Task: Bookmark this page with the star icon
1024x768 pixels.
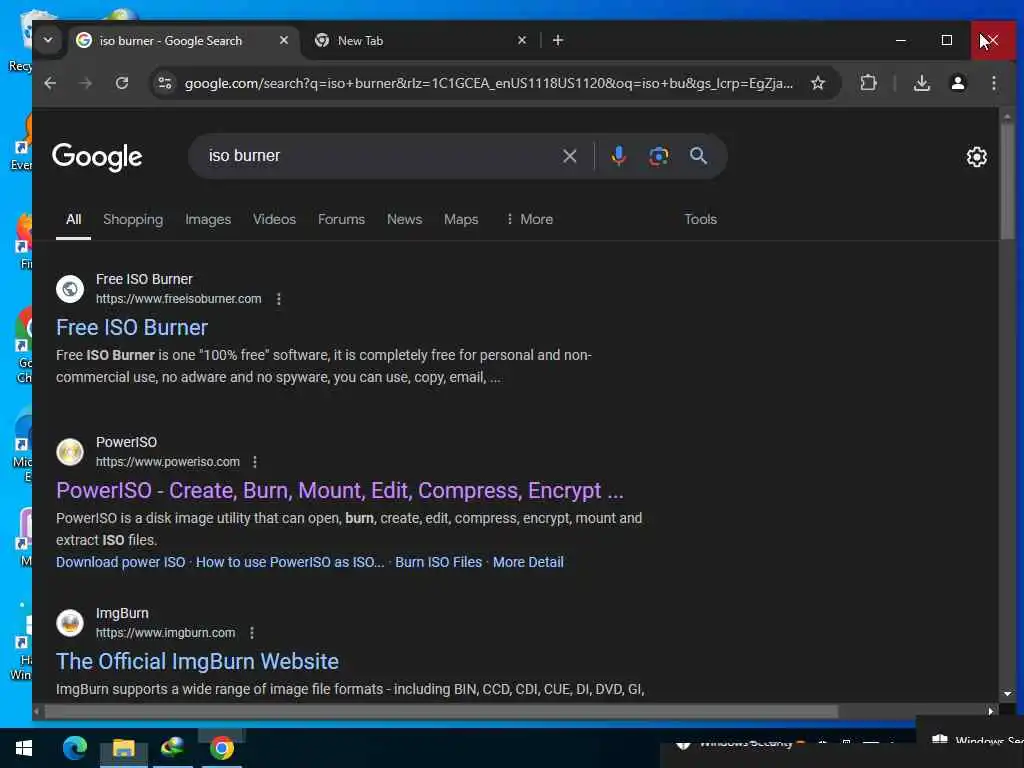Action: (x=818, y=83)
